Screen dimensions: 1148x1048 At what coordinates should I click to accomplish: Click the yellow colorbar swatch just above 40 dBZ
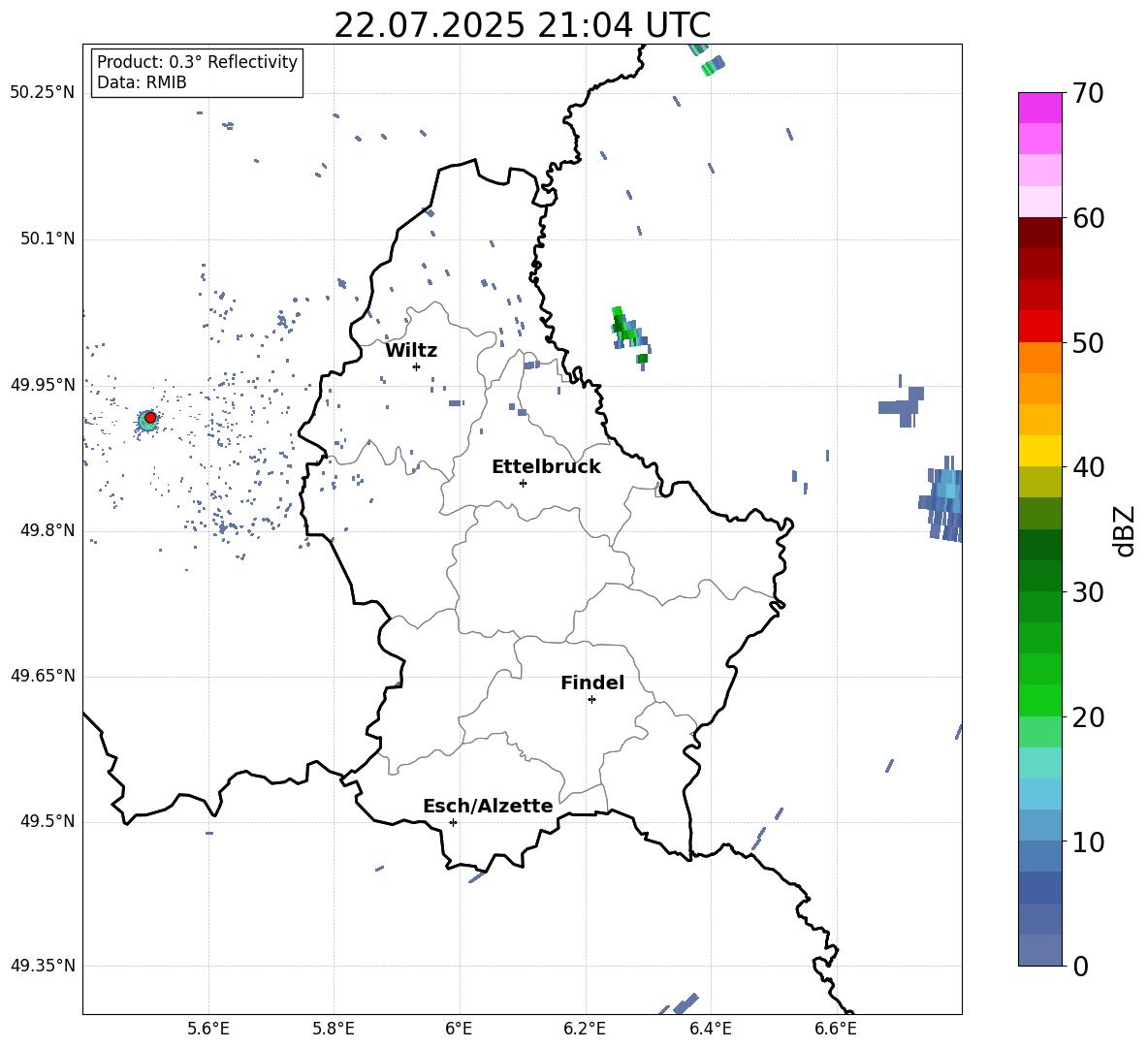(x=1039, y=451)
